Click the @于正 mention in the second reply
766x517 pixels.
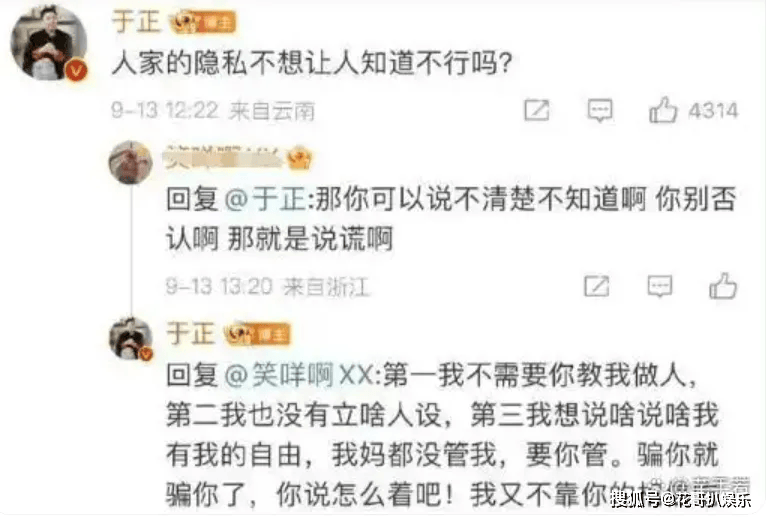point(267,199)
